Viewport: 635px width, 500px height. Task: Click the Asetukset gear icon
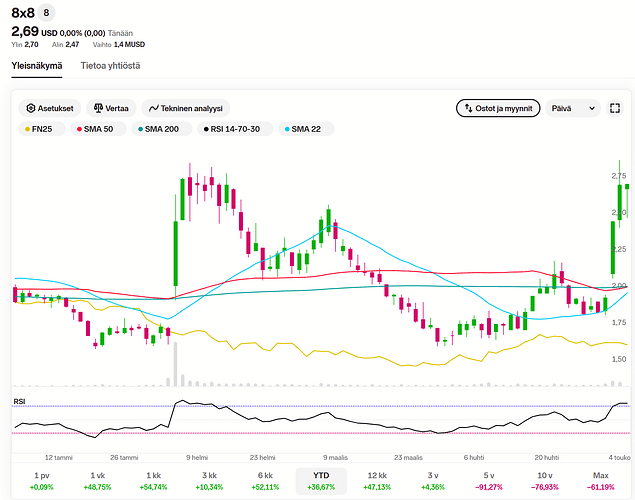pos(30,108)
